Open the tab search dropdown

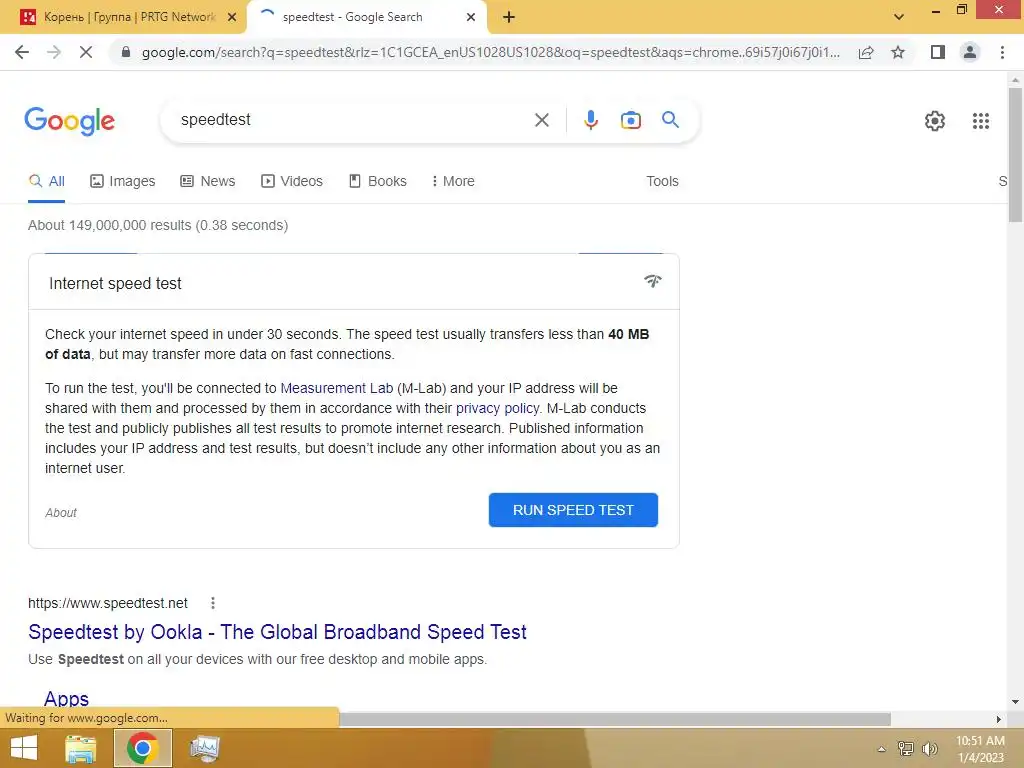(899, 17)
